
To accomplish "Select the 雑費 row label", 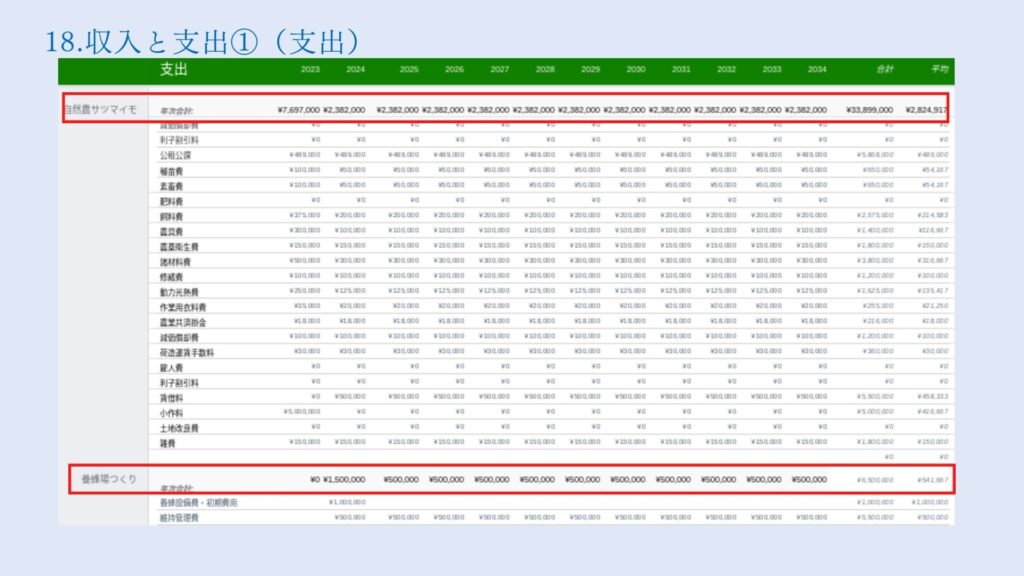I will (168, 443).
